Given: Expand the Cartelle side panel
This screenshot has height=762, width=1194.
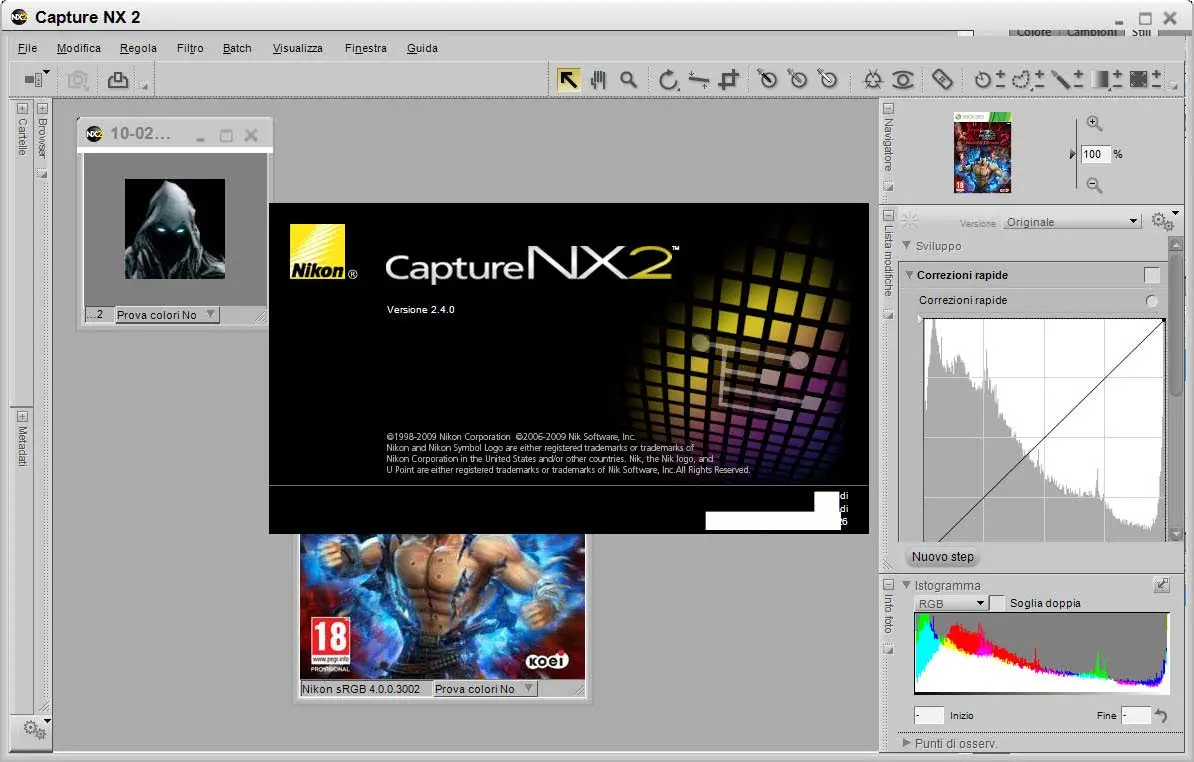Looking at the screenshot, I should point(22,108).
